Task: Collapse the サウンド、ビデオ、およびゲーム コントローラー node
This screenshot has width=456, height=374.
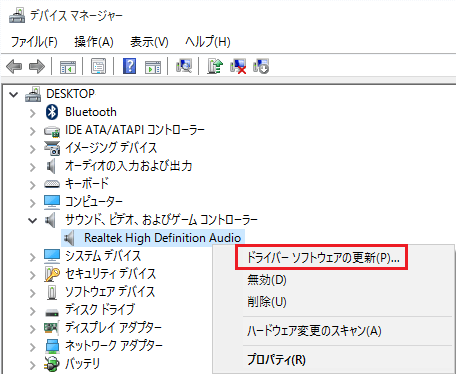Action: tap(33, 220)
